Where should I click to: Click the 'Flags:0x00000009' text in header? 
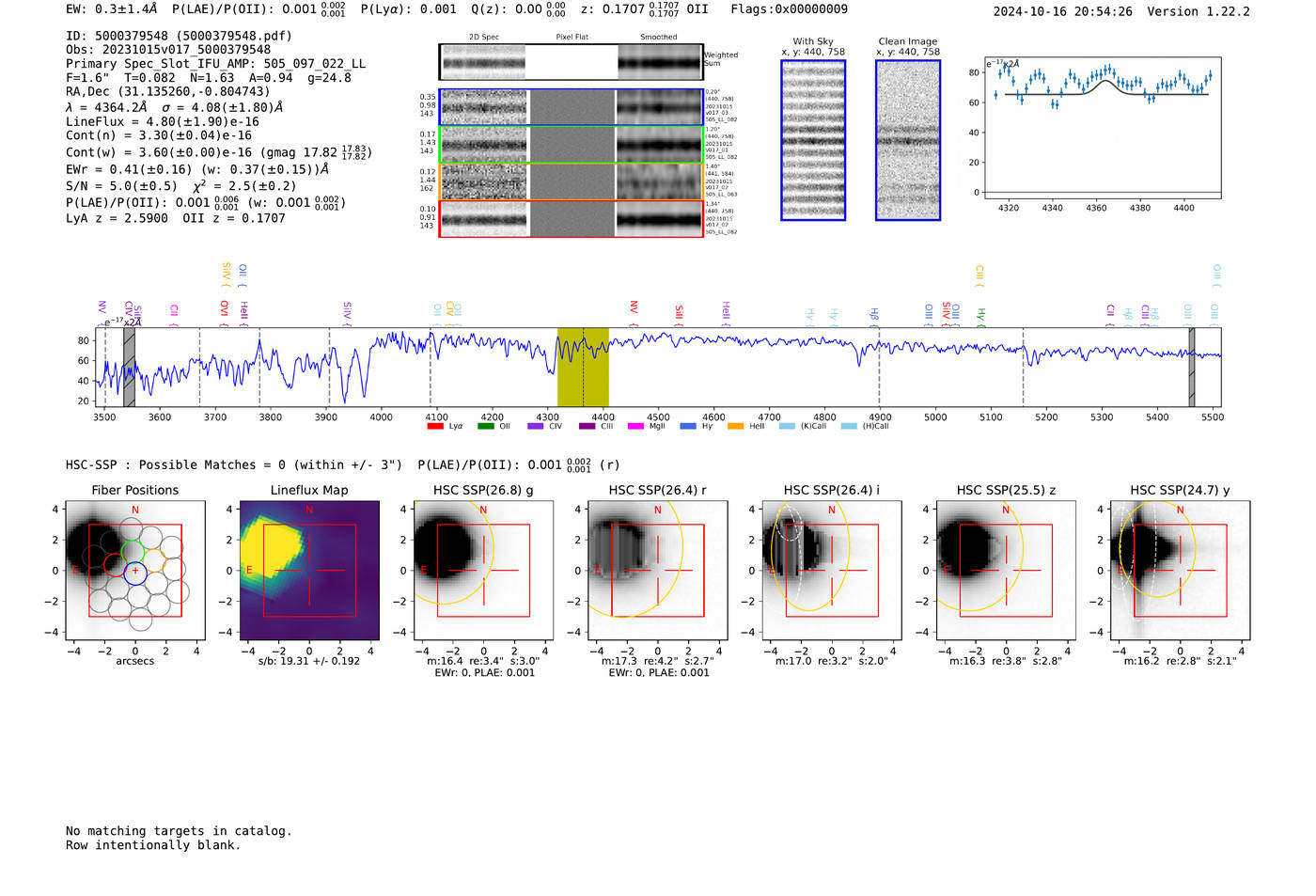click(x=789, y=8)
